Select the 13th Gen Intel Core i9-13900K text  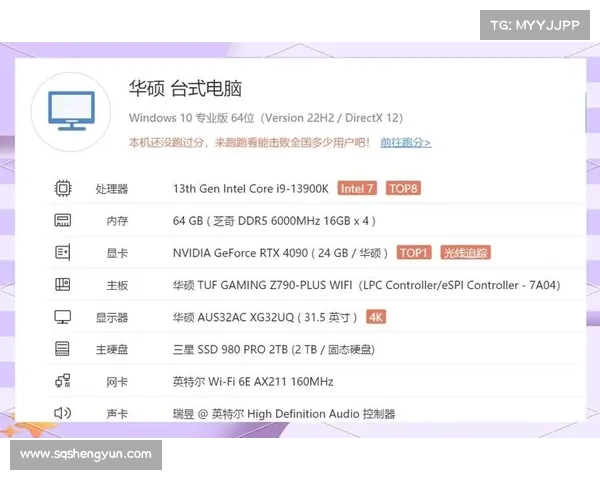pyautogui.click(x=251, y=189)
